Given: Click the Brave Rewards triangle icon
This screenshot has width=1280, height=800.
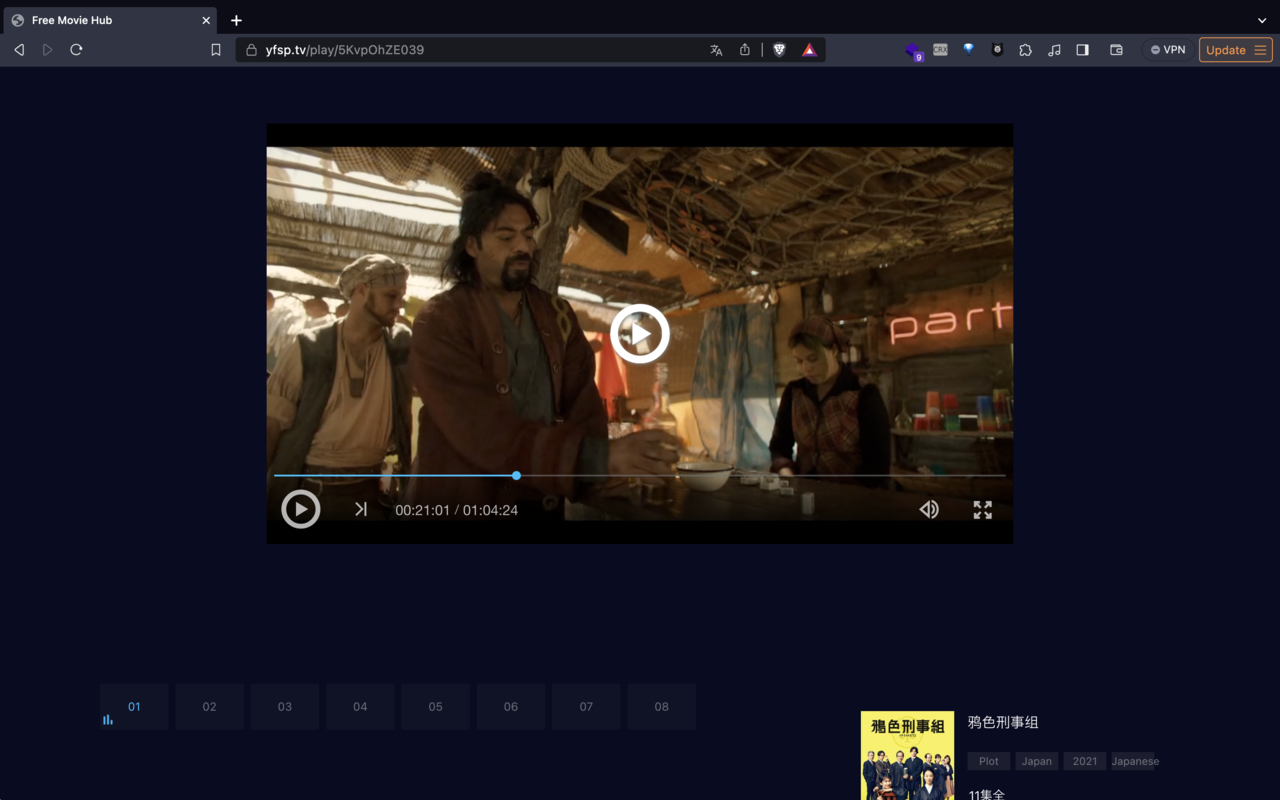Looking at the screenshot, I should 809,50.
